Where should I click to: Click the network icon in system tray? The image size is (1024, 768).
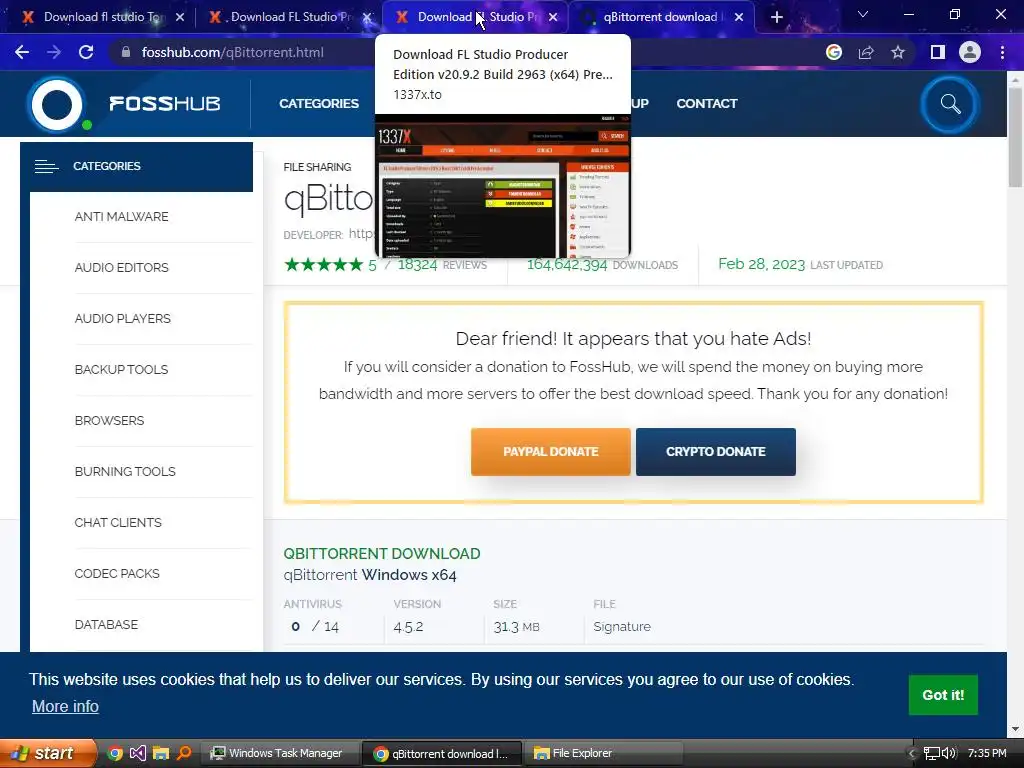tap(932, 753)
